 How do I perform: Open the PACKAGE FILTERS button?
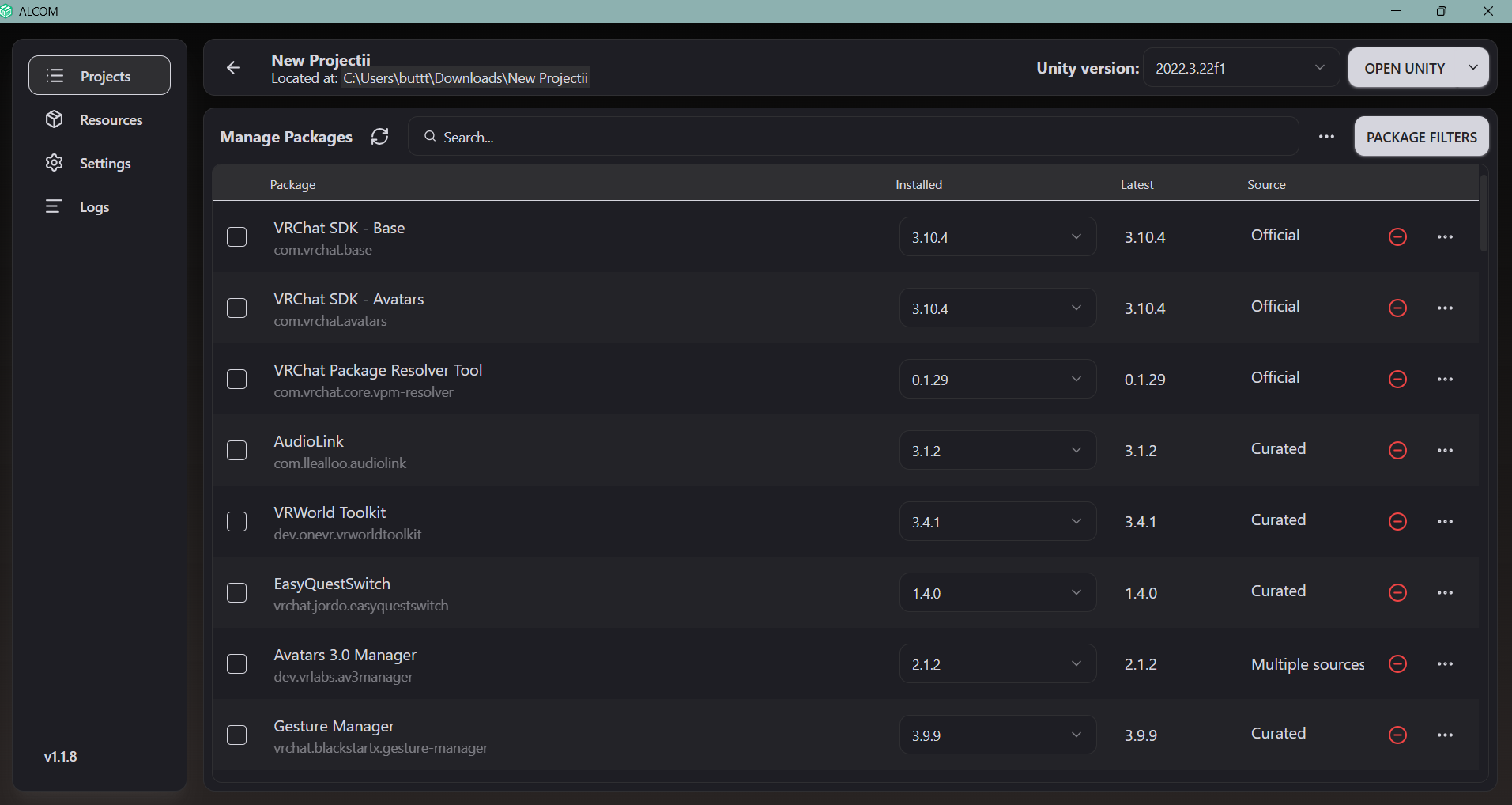point(1421,137)
